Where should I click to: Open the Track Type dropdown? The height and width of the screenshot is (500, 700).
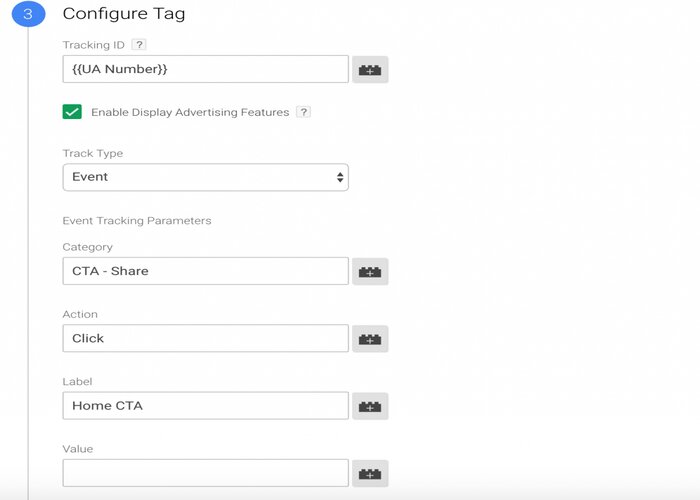[205, 177]
